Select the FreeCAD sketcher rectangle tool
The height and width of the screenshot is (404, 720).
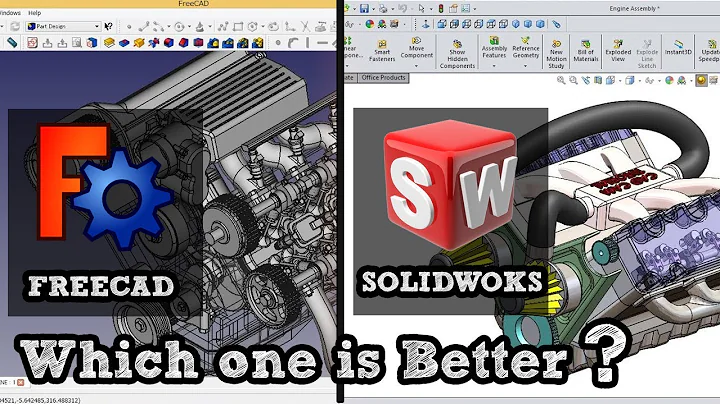(238, 26)
